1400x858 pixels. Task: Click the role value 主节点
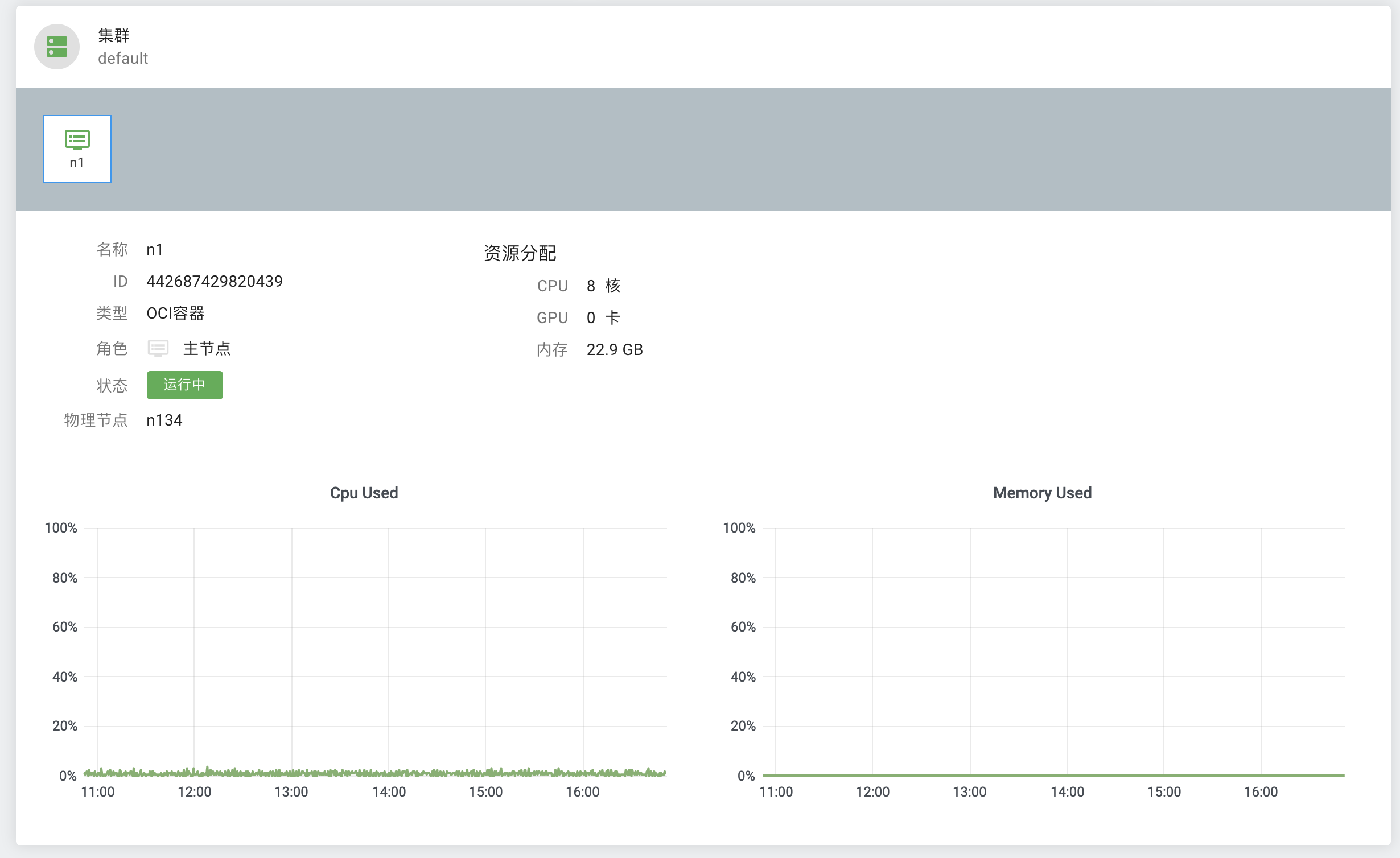[207, 348]
